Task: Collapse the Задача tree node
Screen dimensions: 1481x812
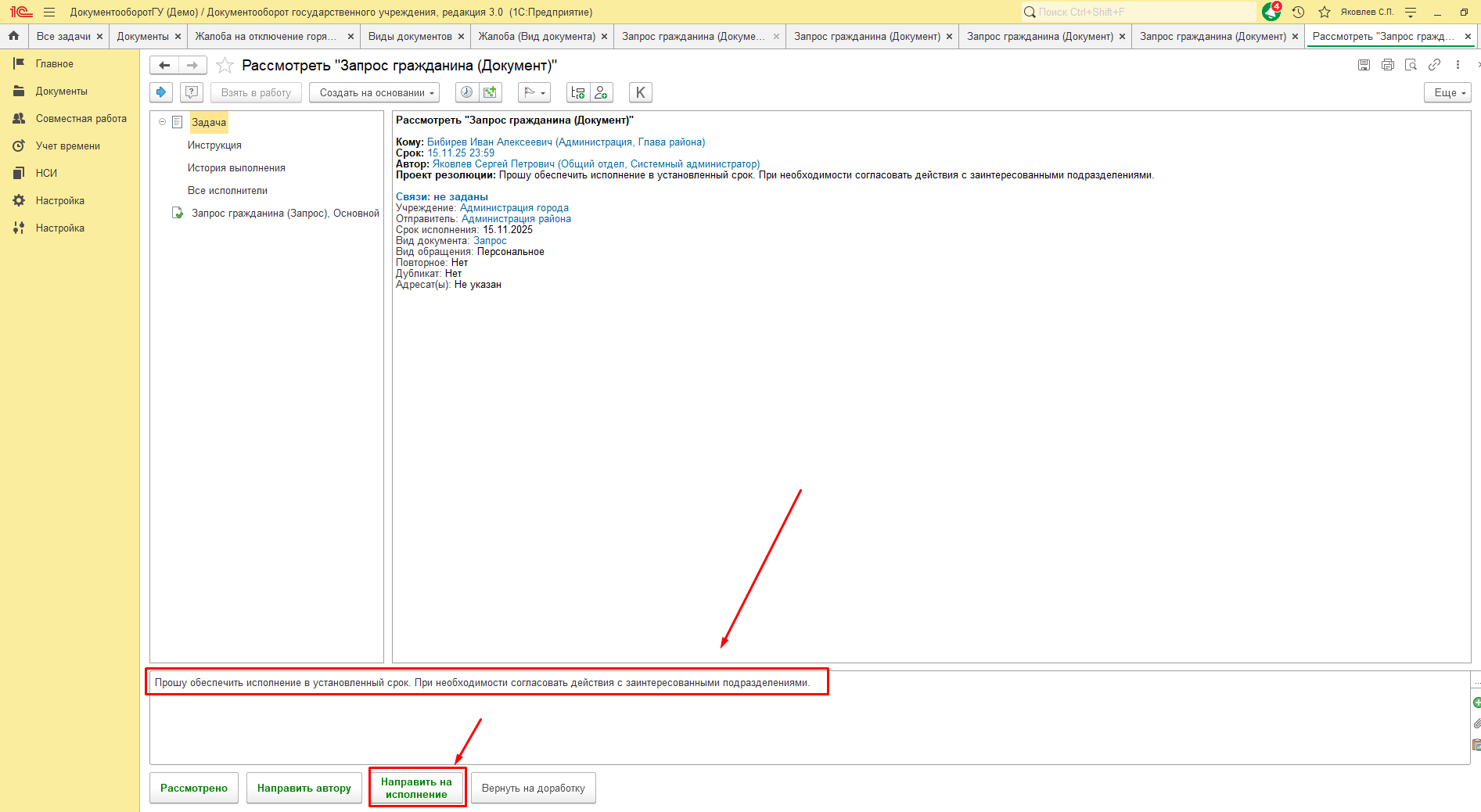Action: [162, 122]
